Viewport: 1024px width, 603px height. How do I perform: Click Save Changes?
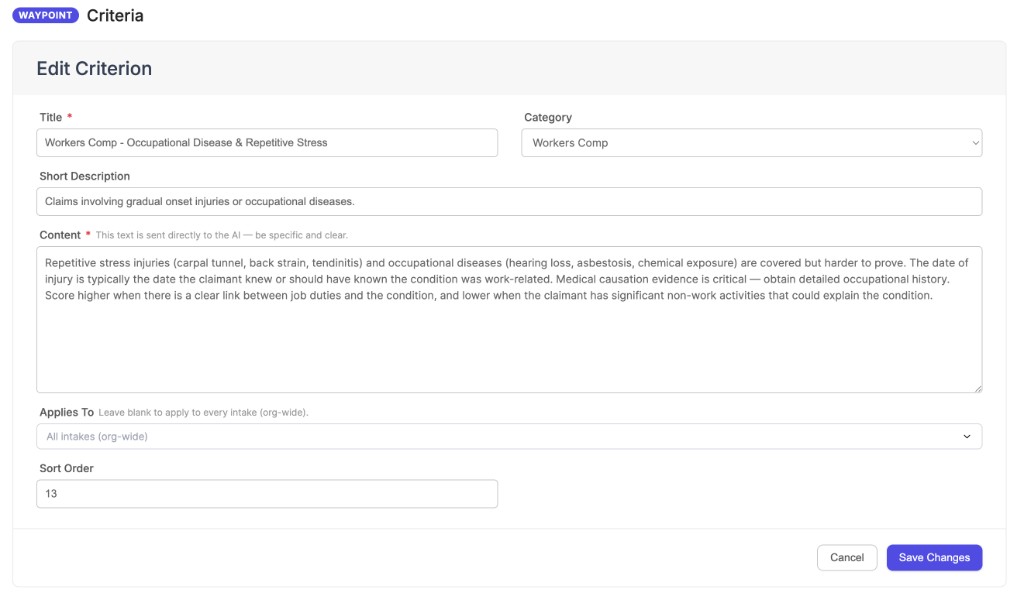tap(934, 557)
